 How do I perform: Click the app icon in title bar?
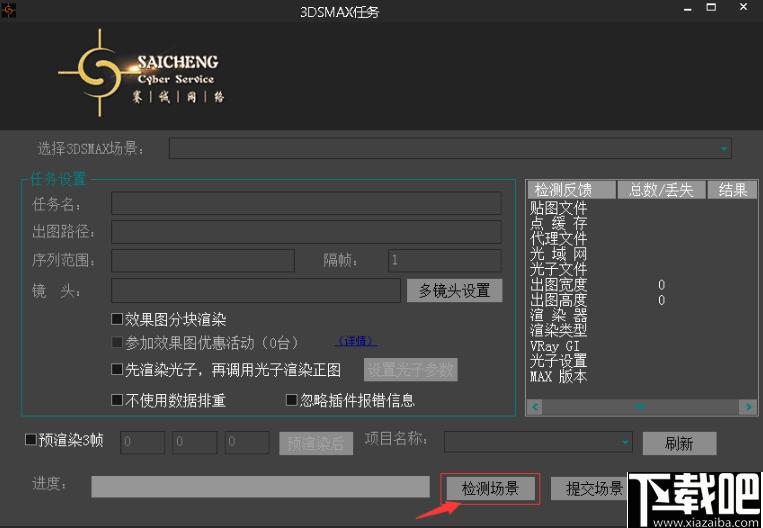(x=10, y=11)
